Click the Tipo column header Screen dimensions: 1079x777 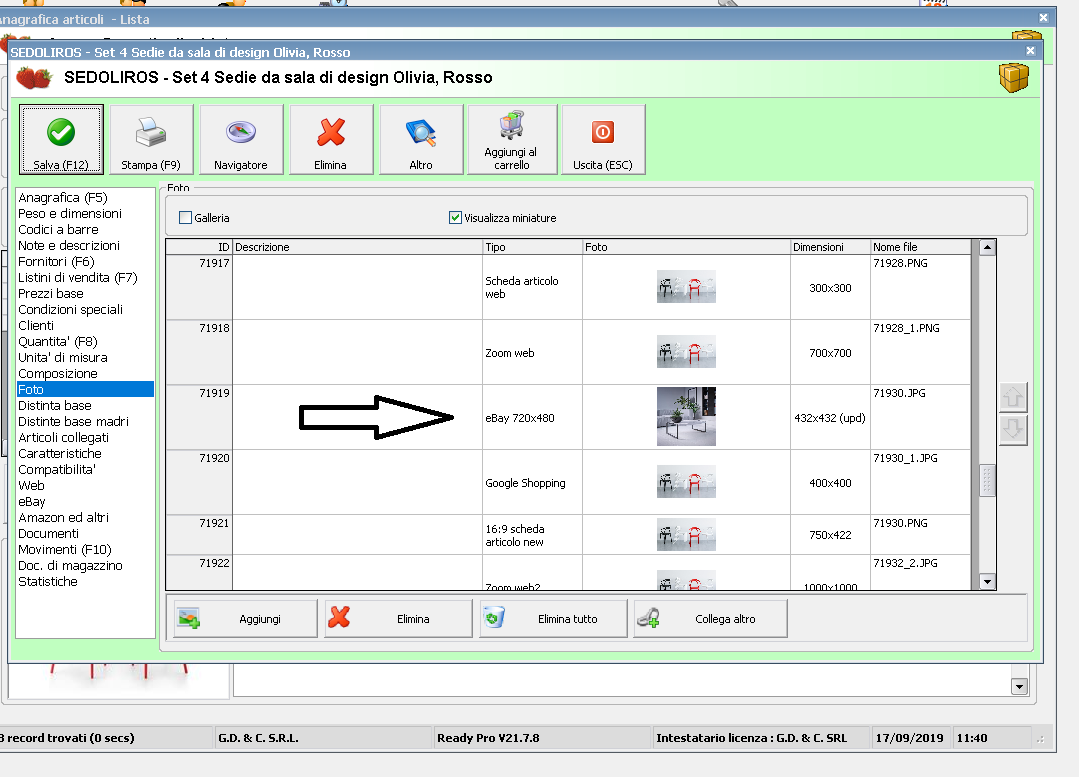click(x=533, y=247)
